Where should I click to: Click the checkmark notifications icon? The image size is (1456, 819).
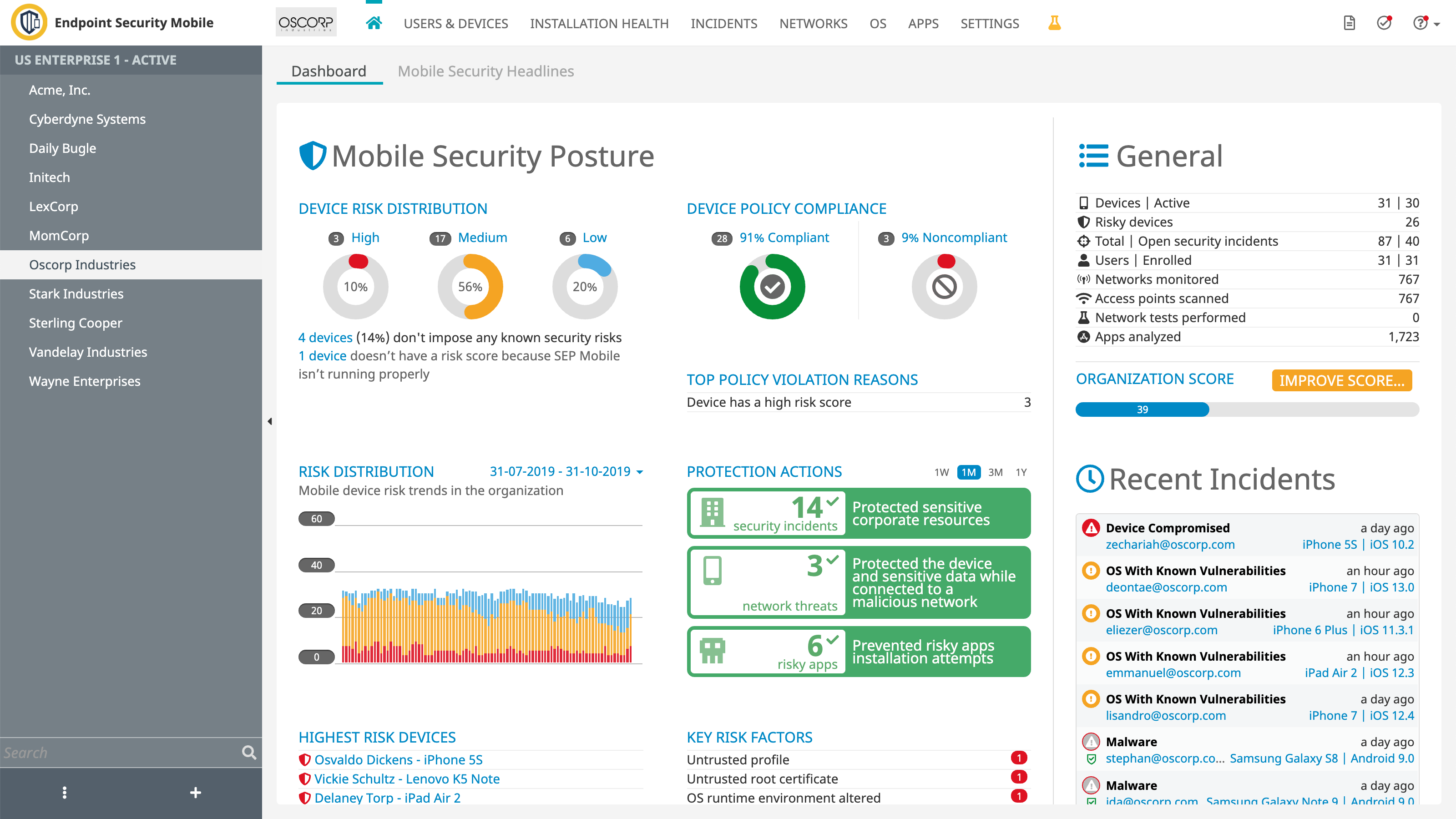pos(1384,23)
